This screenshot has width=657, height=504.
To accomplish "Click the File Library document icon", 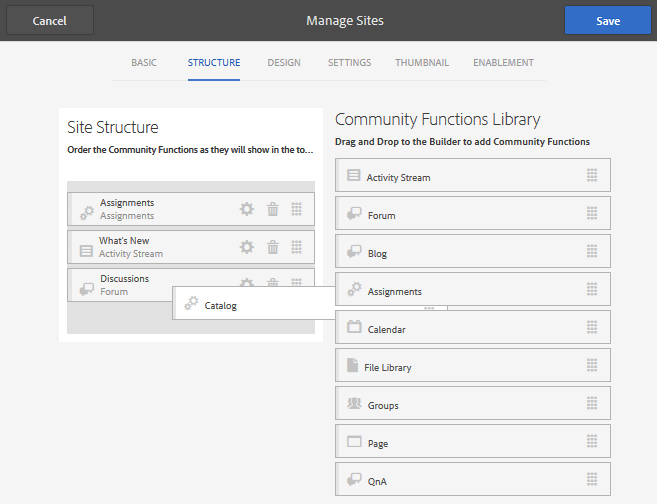I will pyautogui.click(x=352, y=366).
